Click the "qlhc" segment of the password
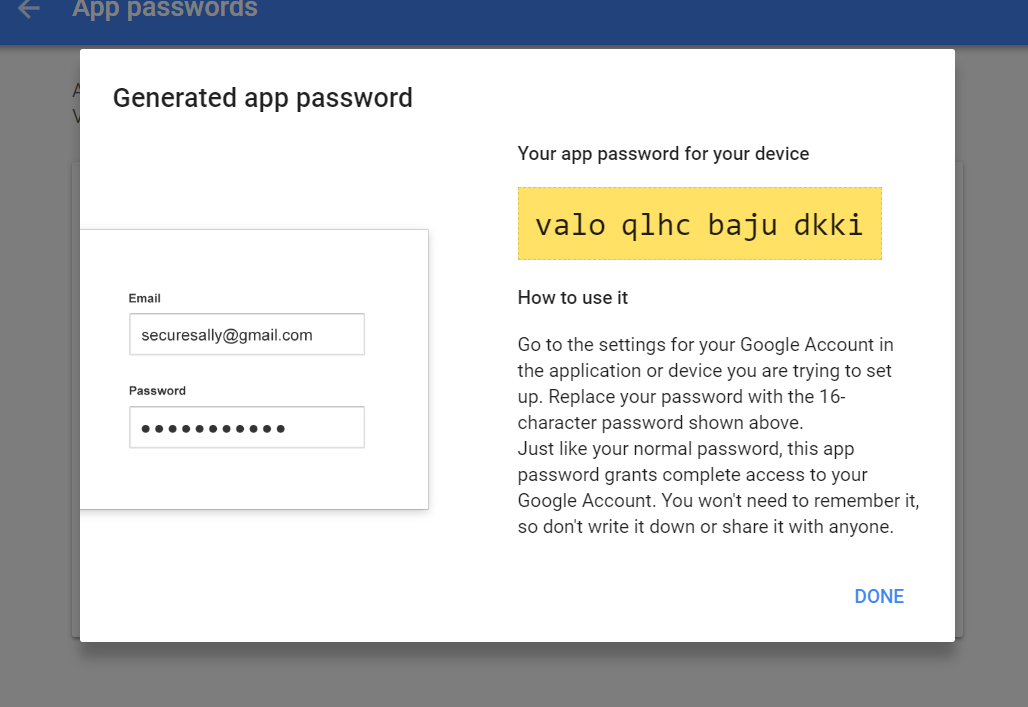 [x=656, y=225]
